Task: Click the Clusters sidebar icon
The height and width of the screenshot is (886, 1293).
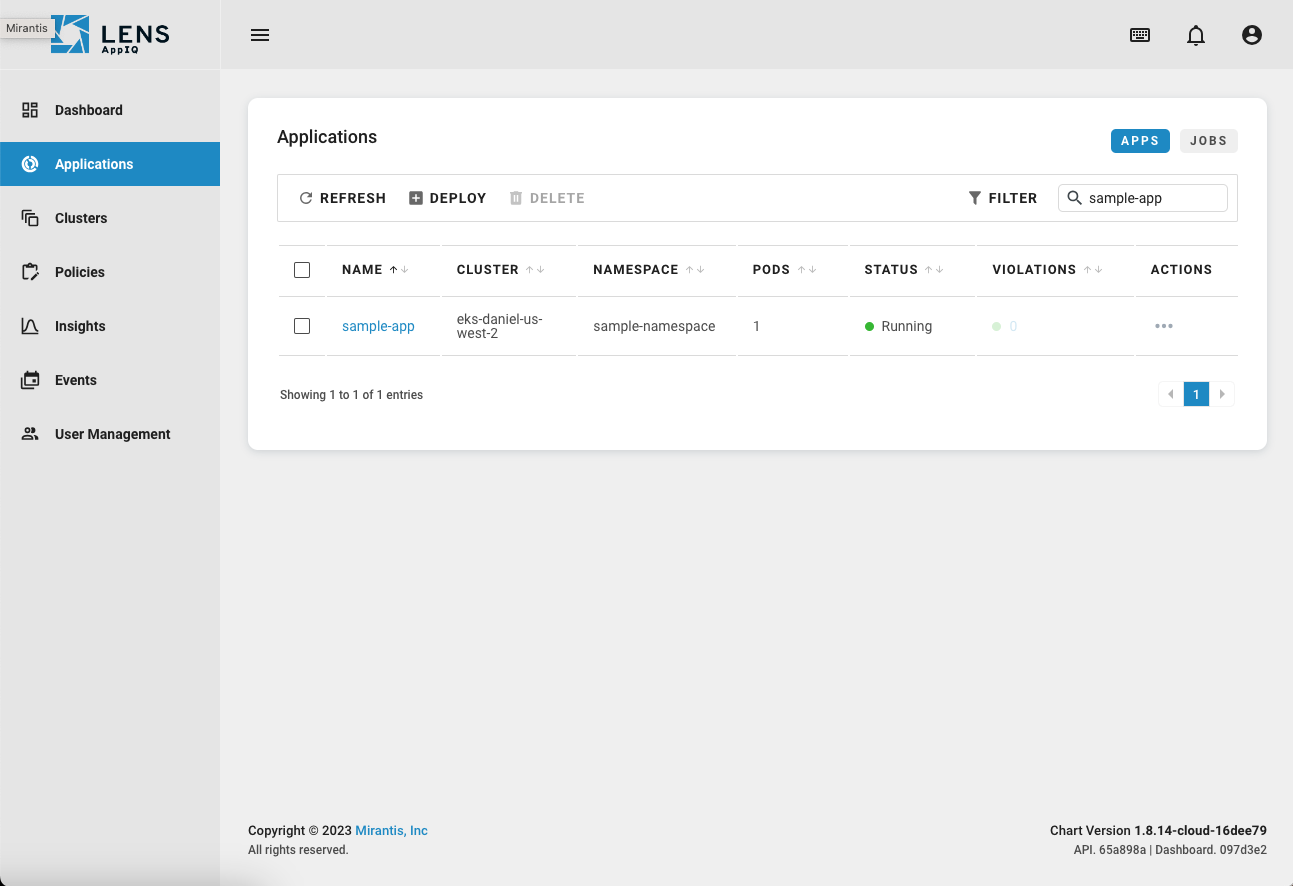Action: click(30, 218)
